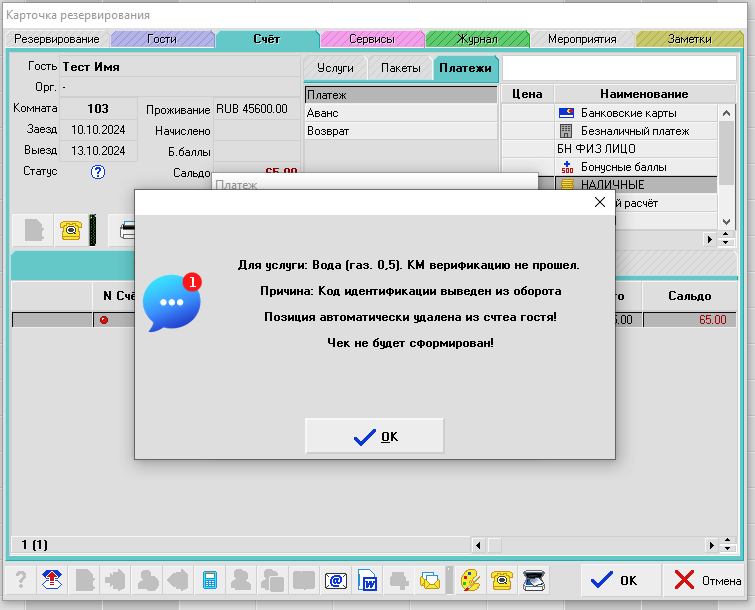Click the red-arrow upload icon in the bottom toolbar
Image resolution: width=755 pixels, height=610 pixels.
coord(51,580)
